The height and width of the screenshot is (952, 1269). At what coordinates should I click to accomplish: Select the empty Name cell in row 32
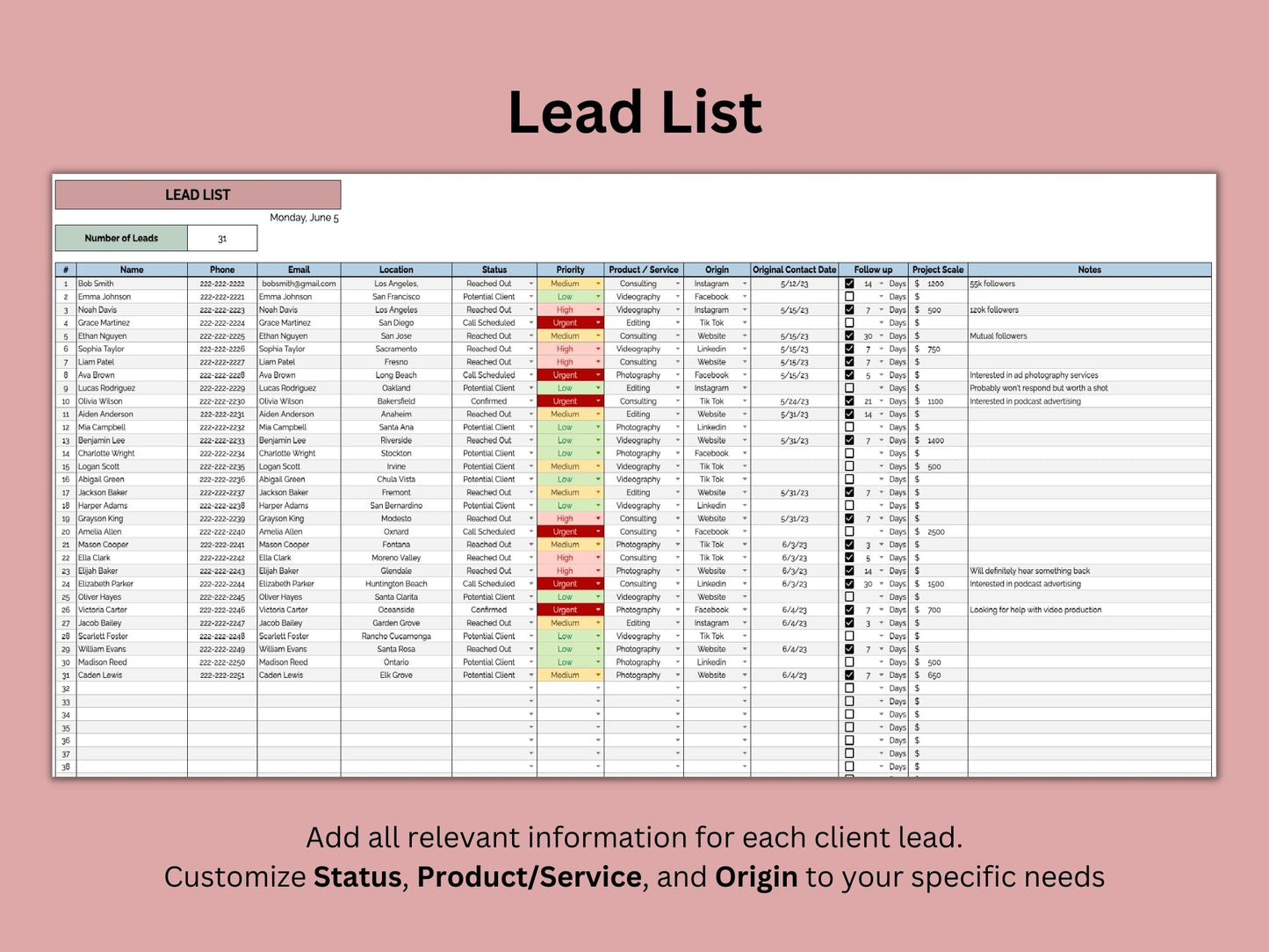(x=132, y=689)
